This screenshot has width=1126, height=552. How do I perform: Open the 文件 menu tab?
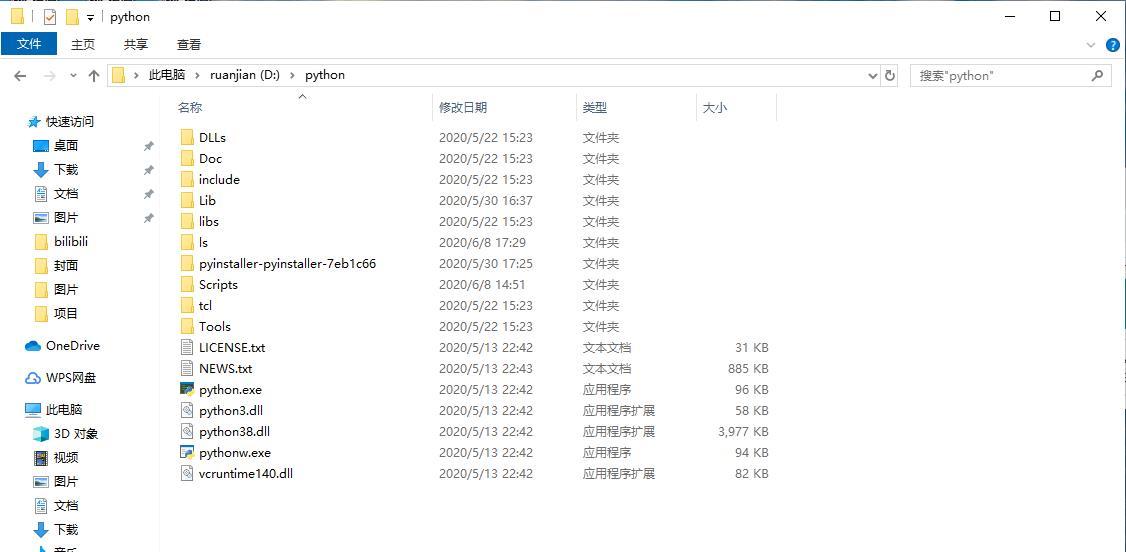(29, 44)
